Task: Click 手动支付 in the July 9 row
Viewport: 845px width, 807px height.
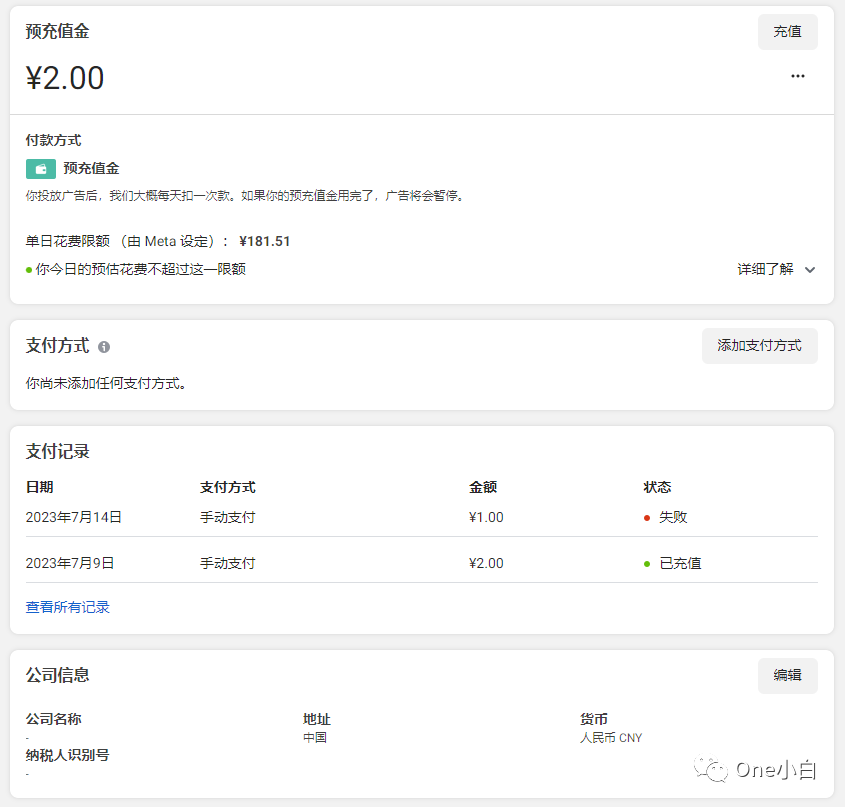Action: click(x=227, y=563)
